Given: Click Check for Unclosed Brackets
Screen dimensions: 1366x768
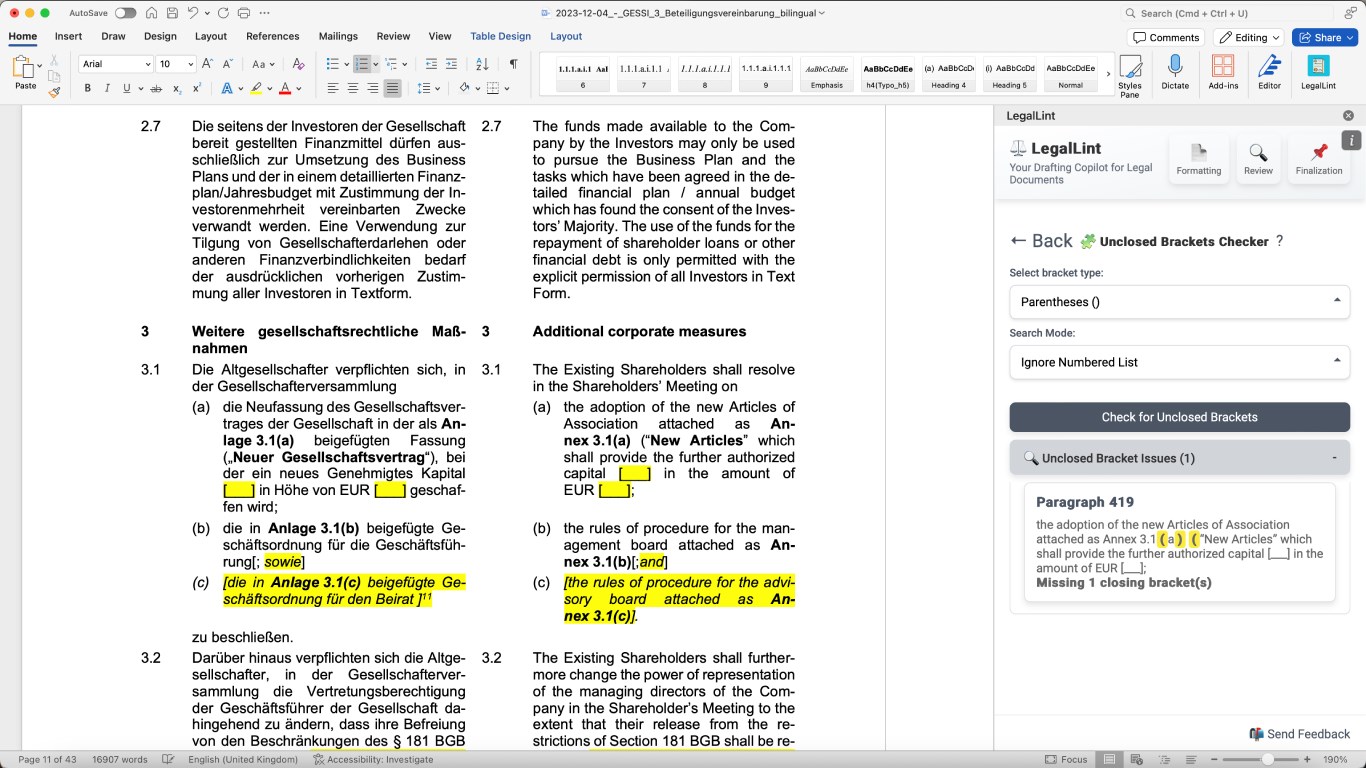Looking at the screenshot, I should 1180,417.
